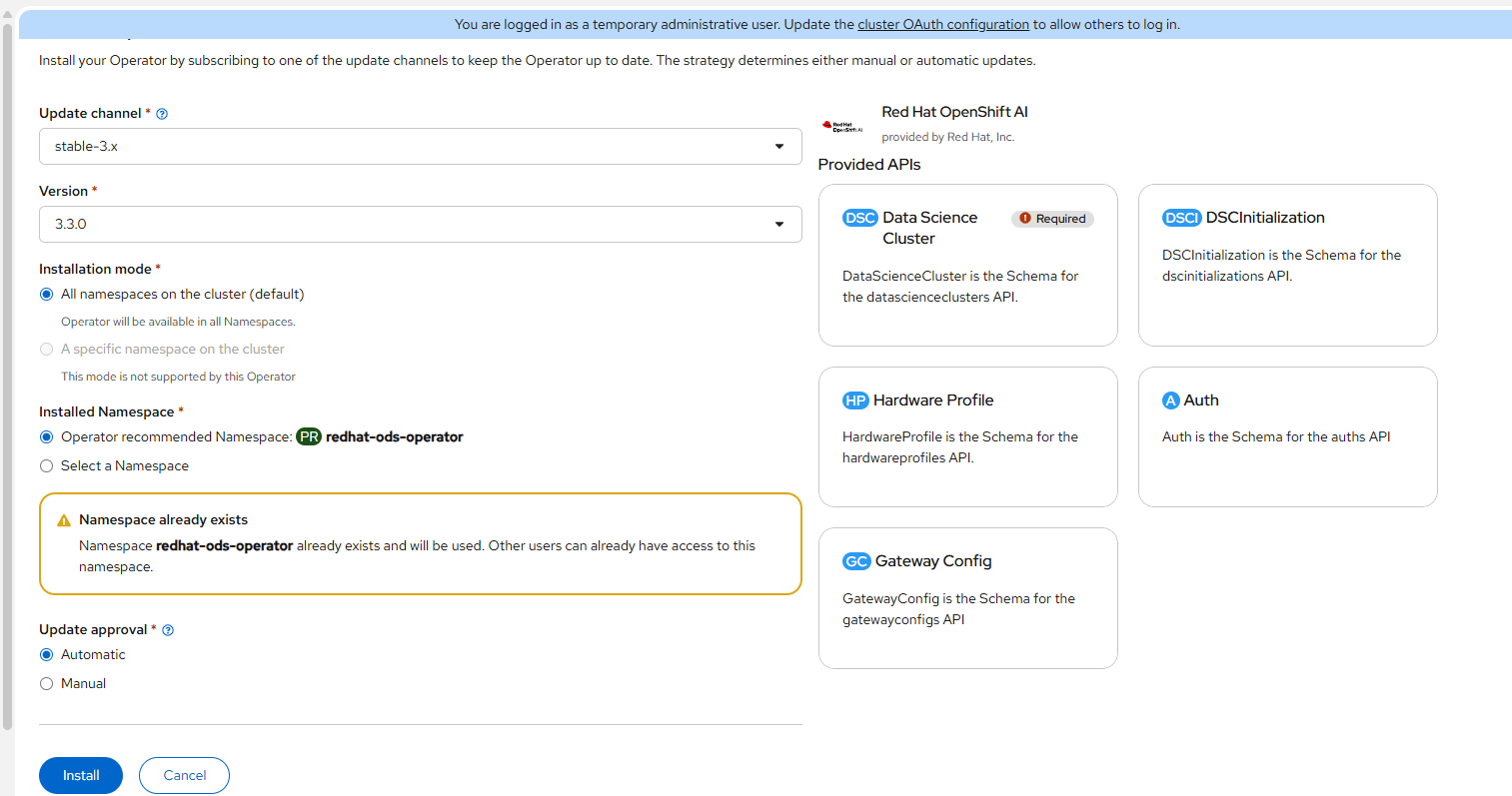Click the GC Gateway Config badge
Screen dimensions: 1512x796
click(x=856, y=561)
